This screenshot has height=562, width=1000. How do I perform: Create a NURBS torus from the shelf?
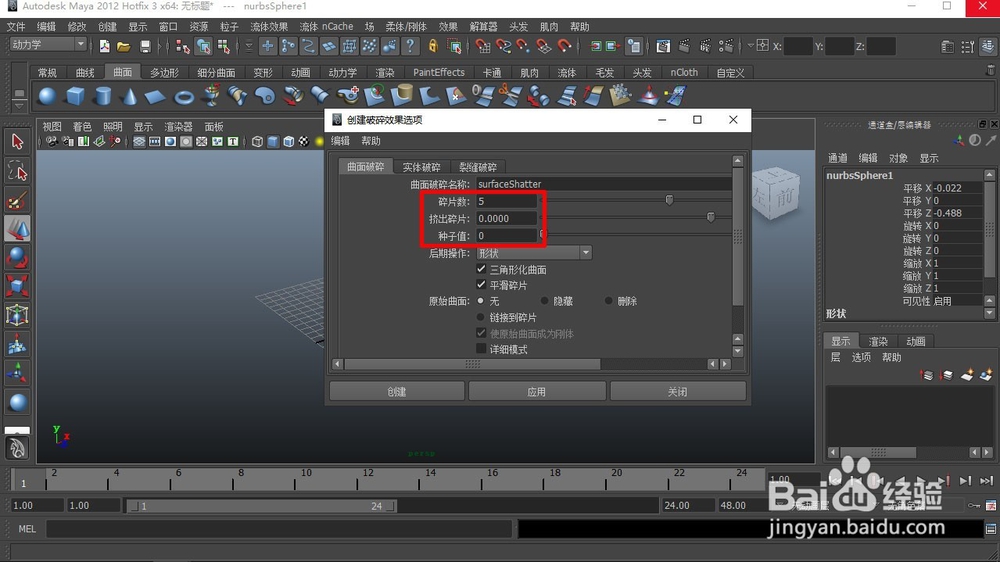tap(184, 98)
